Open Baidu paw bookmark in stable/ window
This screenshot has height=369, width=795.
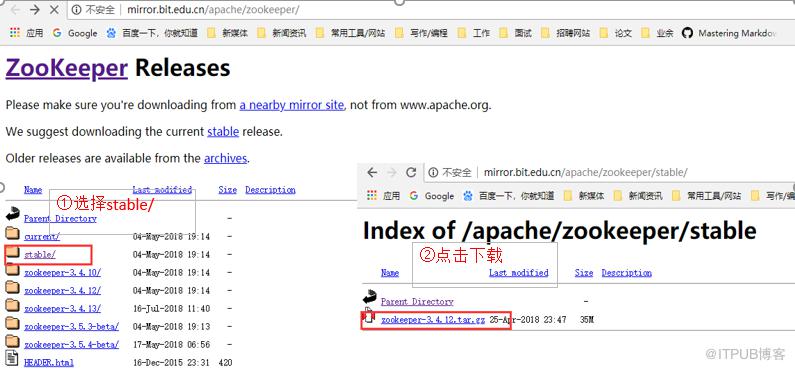coord(509,196)
